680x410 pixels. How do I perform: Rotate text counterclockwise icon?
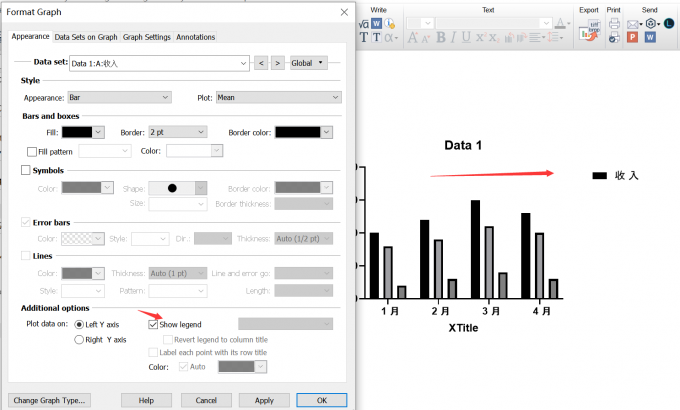tap(510, 38)
